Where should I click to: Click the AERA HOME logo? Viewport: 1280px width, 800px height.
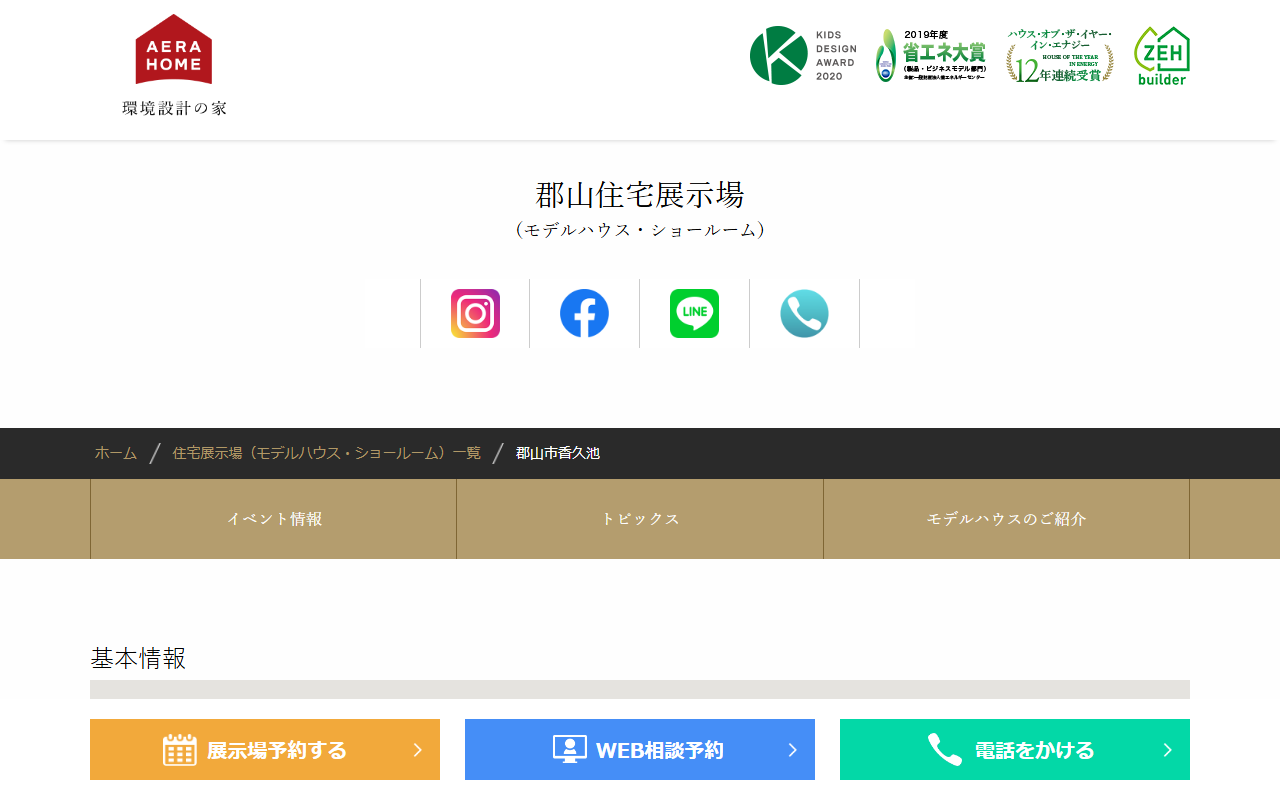[174, 49]
